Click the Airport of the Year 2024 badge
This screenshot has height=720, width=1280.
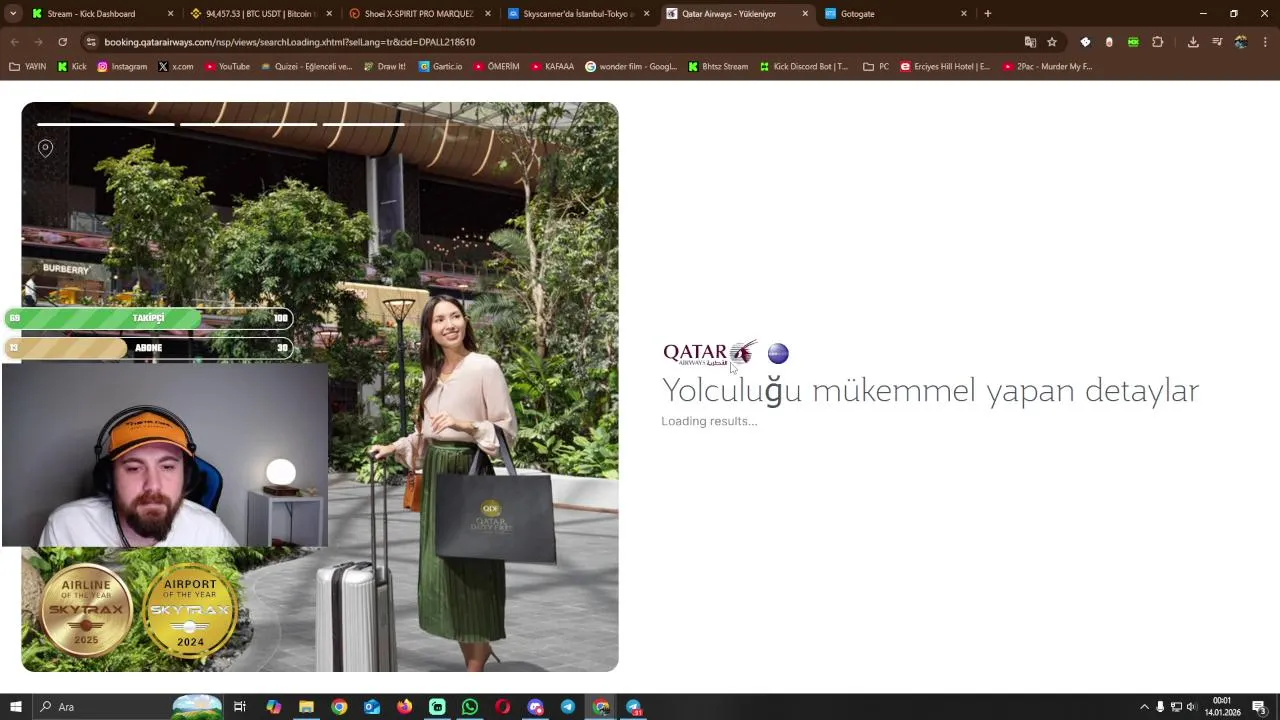click(x=190, y=611)
